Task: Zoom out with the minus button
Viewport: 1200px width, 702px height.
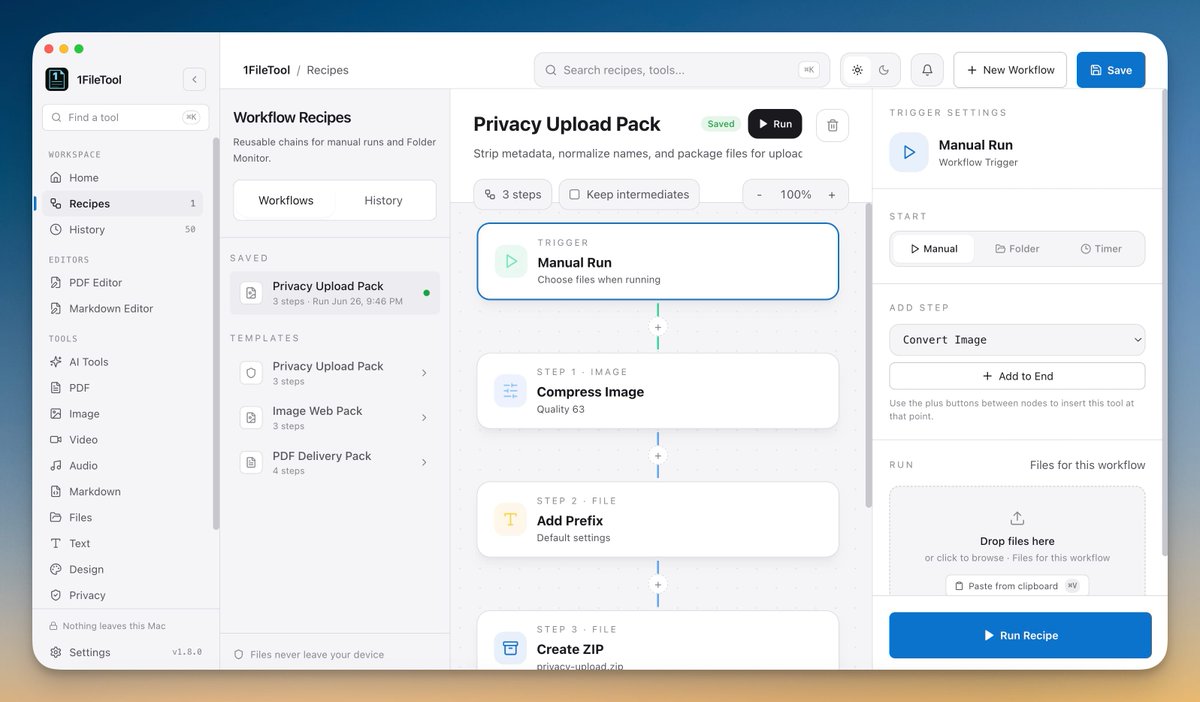Action: pyautogui.click(x=759, y=194)
